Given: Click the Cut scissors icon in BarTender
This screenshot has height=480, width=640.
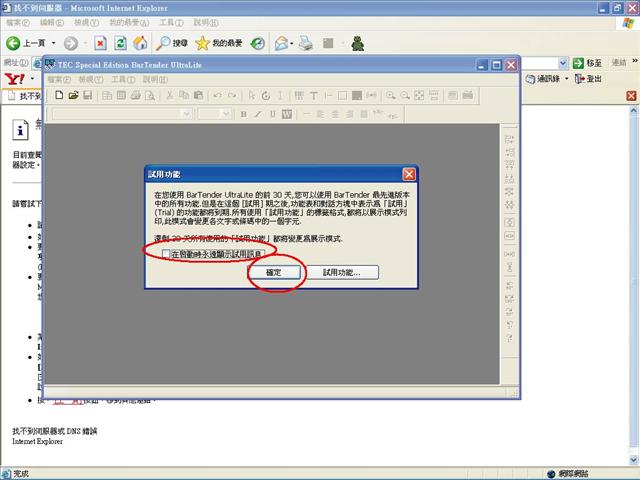Looking at the screenshot, I should tap(169, 95).
